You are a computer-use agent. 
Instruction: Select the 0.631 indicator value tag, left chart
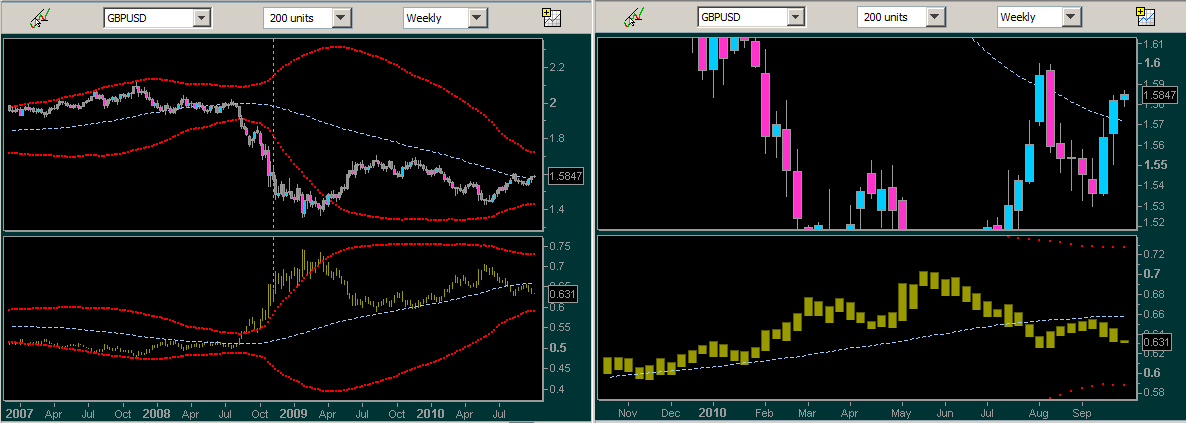click(565, 294)
